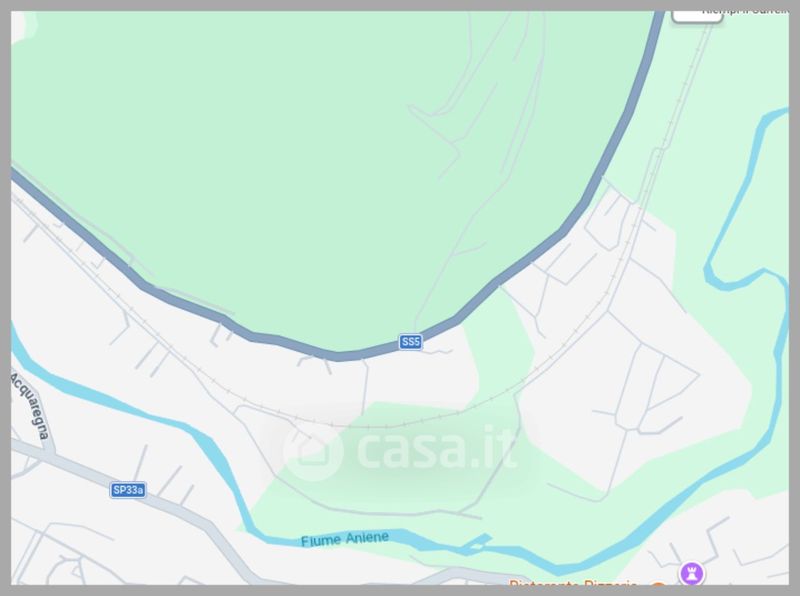This screenshot has height=596, width=800.
Task: Click the orange restaurant pin at the bottom edge
Action: 659,584
